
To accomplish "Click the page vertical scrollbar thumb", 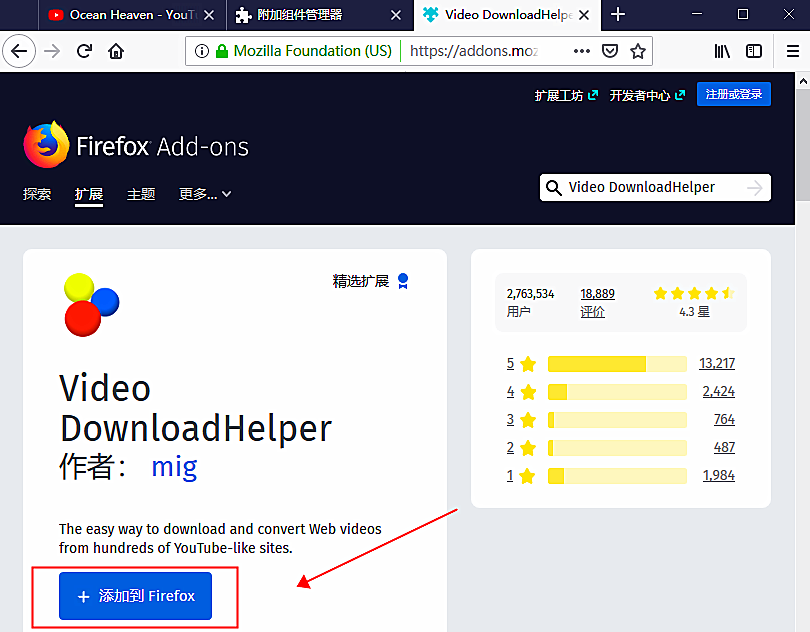I will pyautogui.click(x=803, y=145).
